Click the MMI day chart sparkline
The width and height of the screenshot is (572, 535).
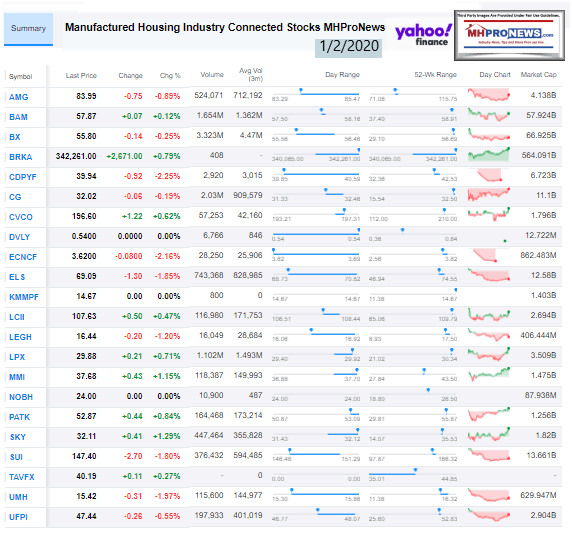coord(489,375)
